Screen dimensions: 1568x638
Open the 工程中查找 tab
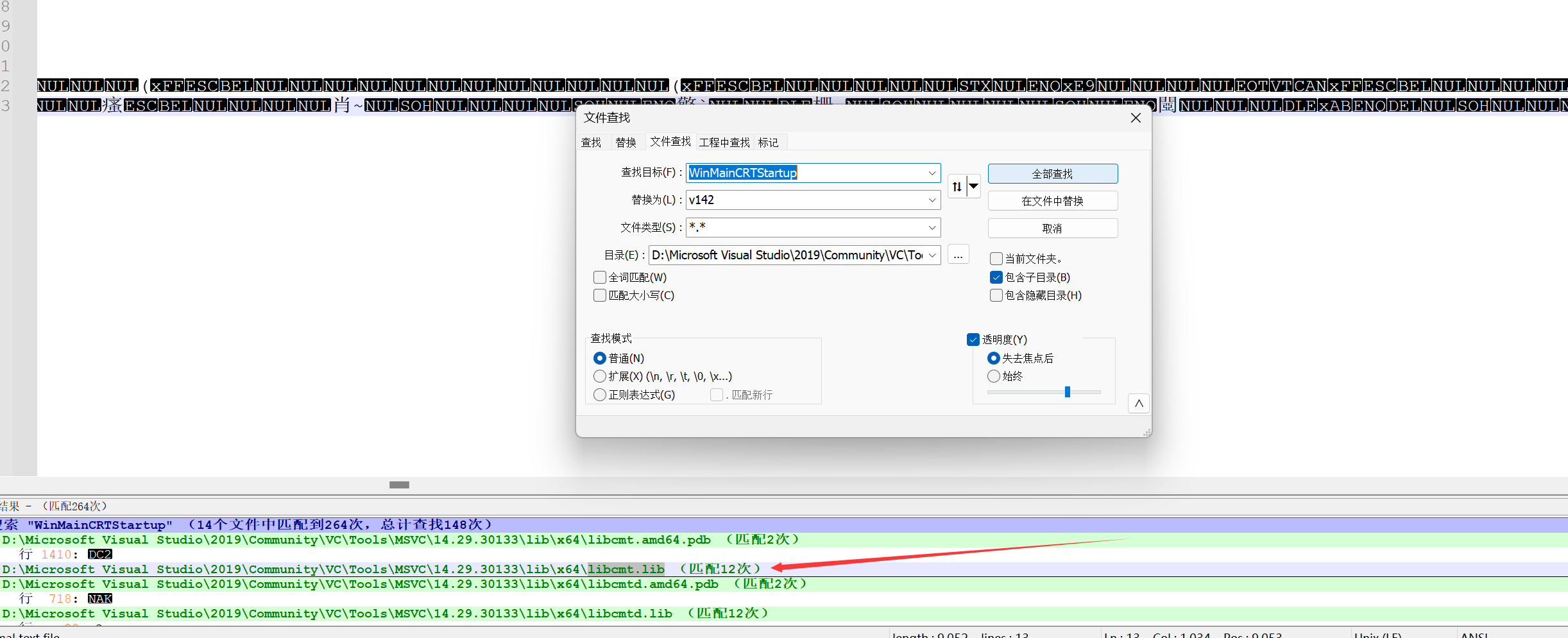[x=724, y=142]
